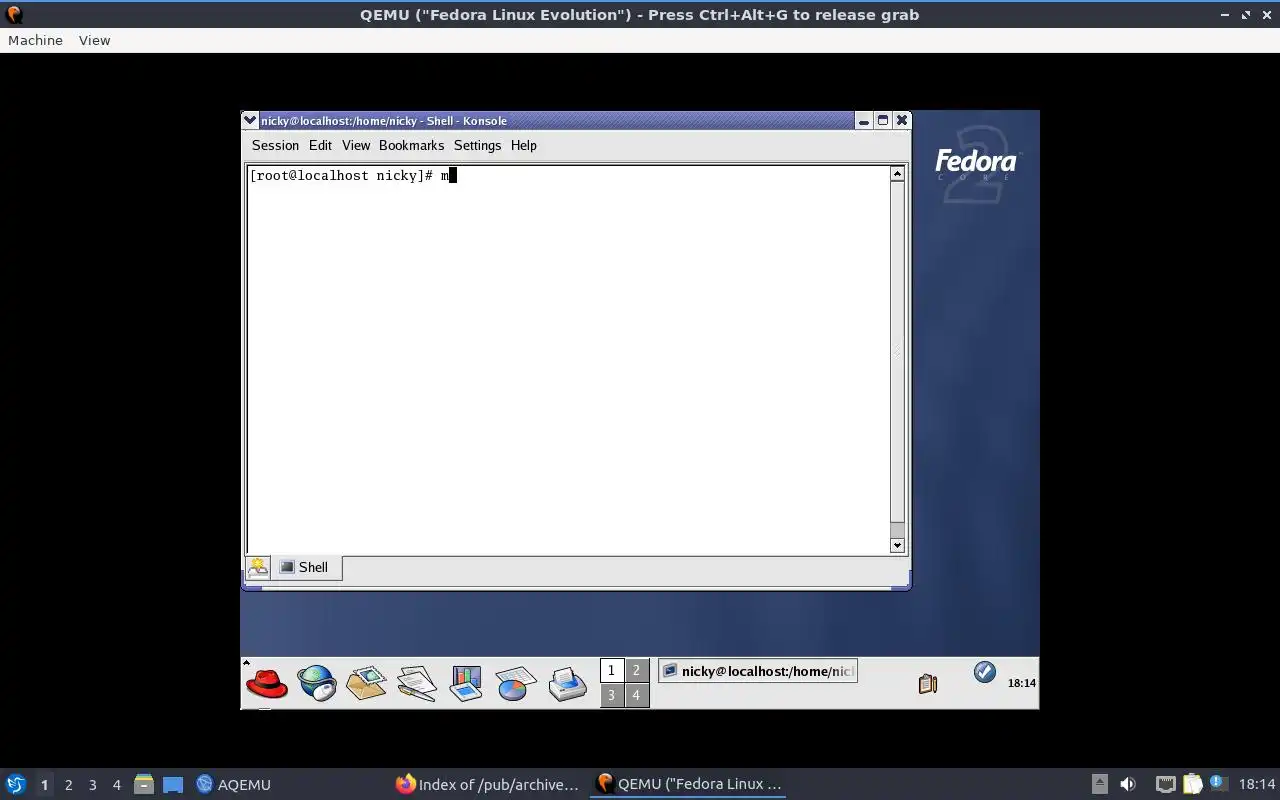Screen dimensions: 1280x800
Task: Activate the AQEMU taskbar button
Action: [x=234, y=784]
